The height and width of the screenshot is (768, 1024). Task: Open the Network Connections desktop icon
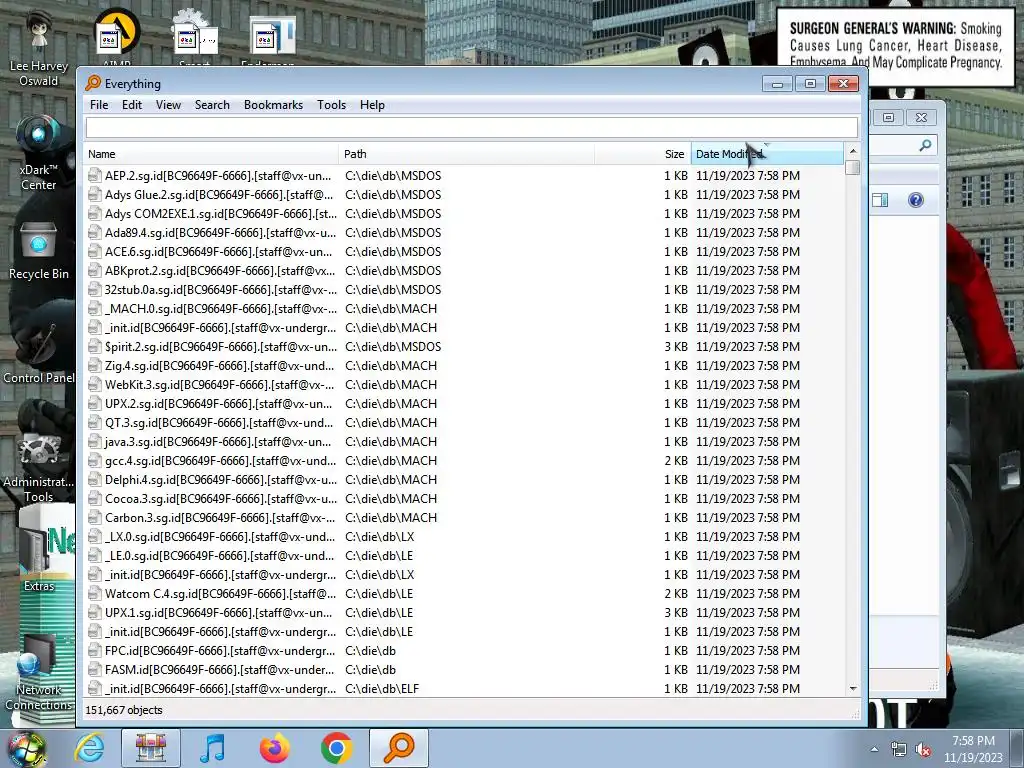point(39,673)
